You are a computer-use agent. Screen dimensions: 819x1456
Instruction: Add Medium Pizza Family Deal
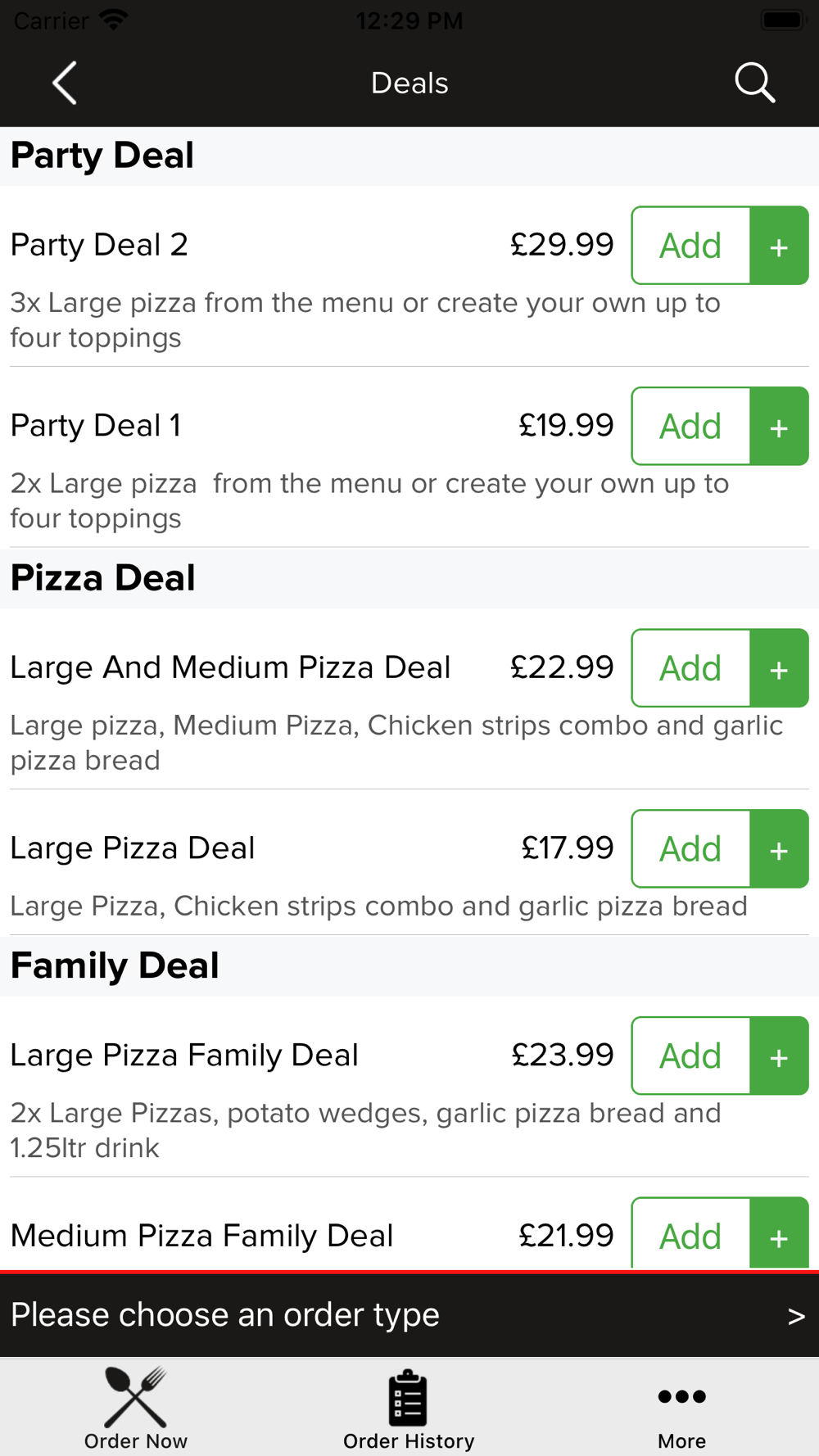pyautogui.click(x=691, y=1234)
